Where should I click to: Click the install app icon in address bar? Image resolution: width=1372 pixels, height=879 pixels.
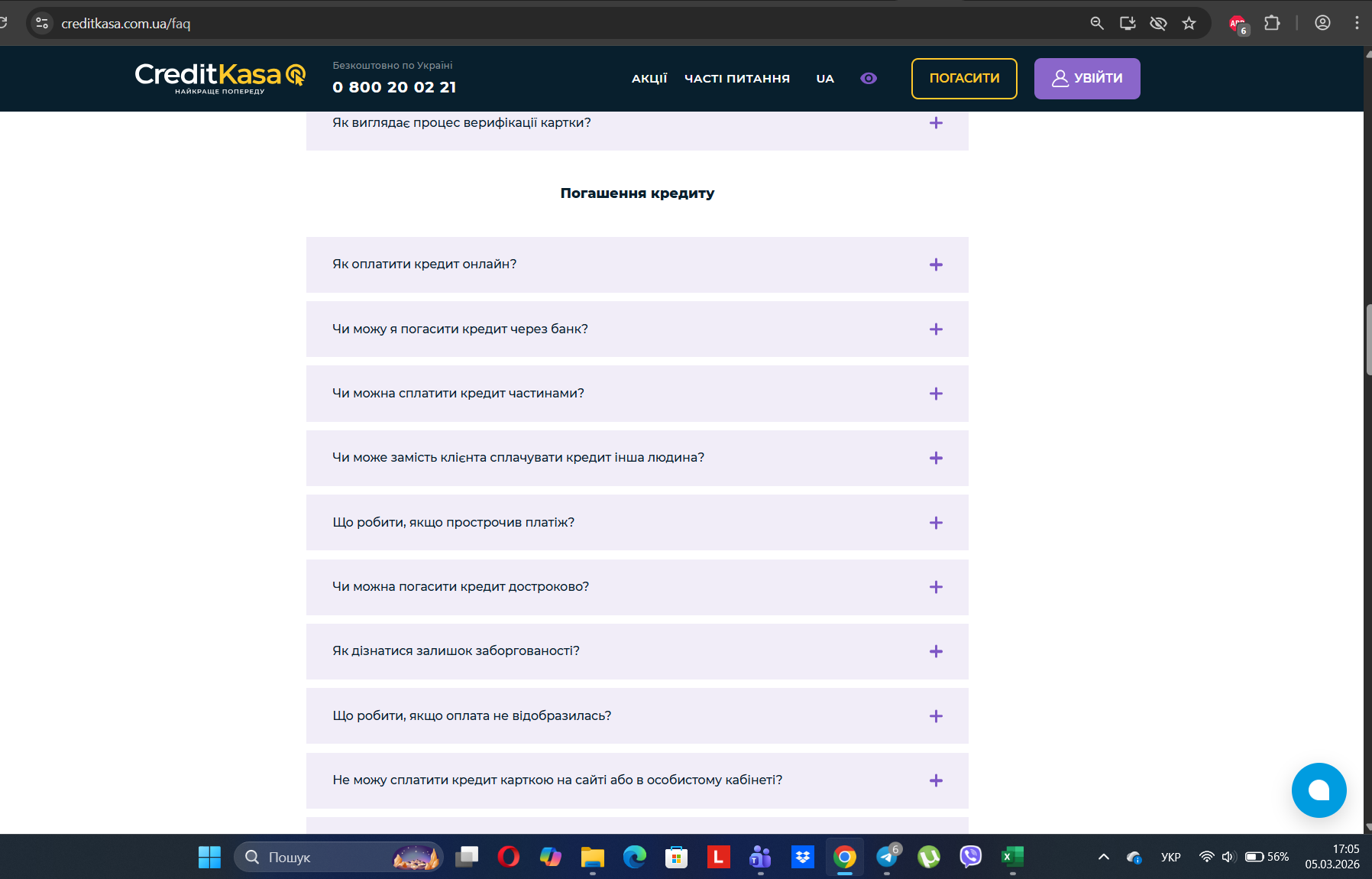point(1128,23)
